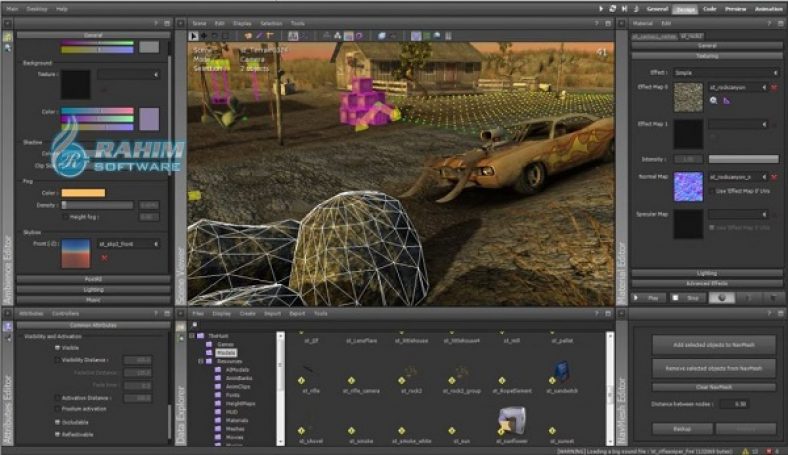Click the orange Fog color swatch
788x455 pixels.
pos(83,192)
